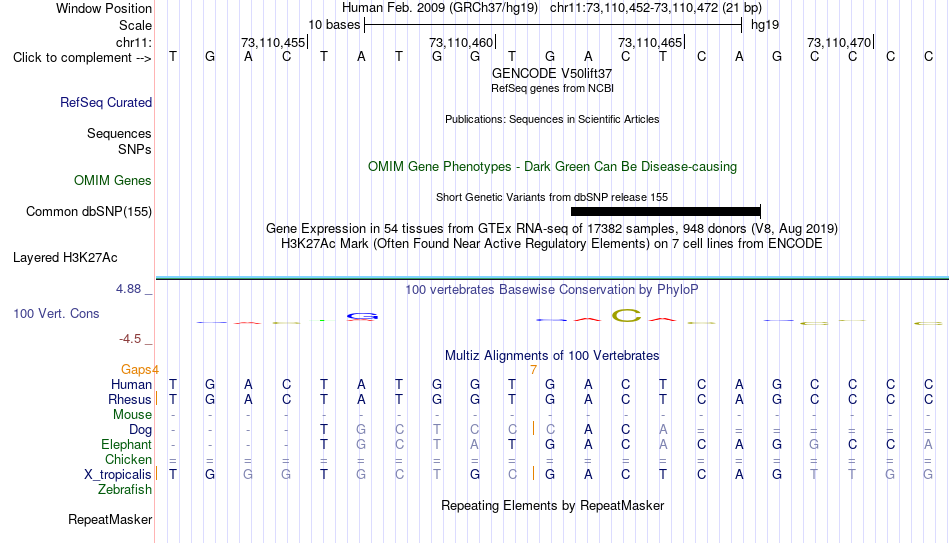Click the GTEx Gene Expression track title
The width and height of the screenshot is (950, 543).
click(x=552, y=228)
